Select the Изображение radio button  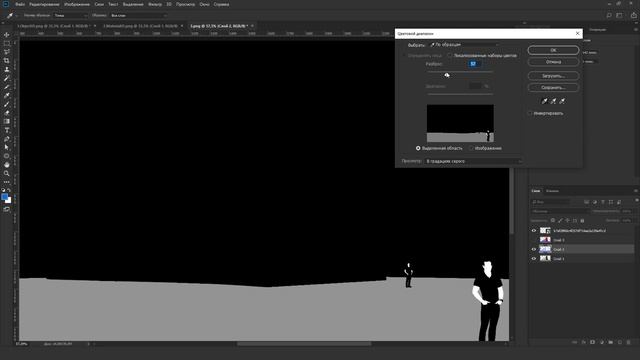click(471, 148)
